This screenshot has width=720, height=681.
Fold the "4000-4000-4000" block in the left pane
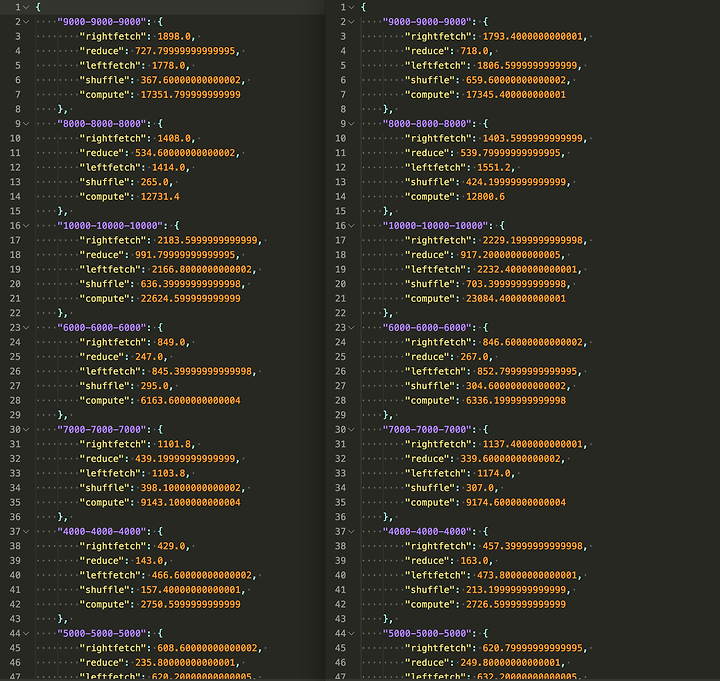point(26,531)
